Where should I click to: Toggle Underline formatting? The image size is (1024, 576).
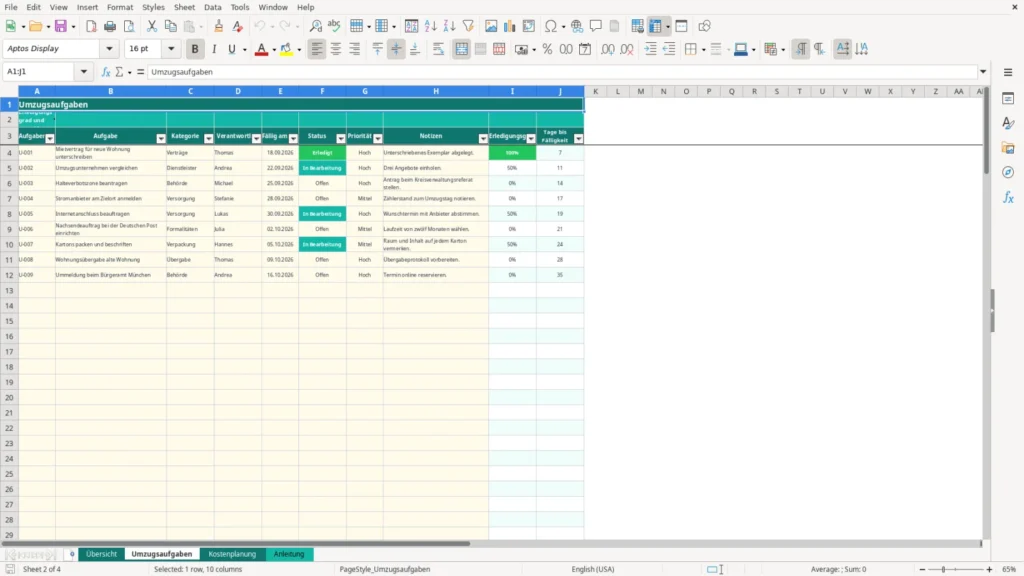[231, 49]
